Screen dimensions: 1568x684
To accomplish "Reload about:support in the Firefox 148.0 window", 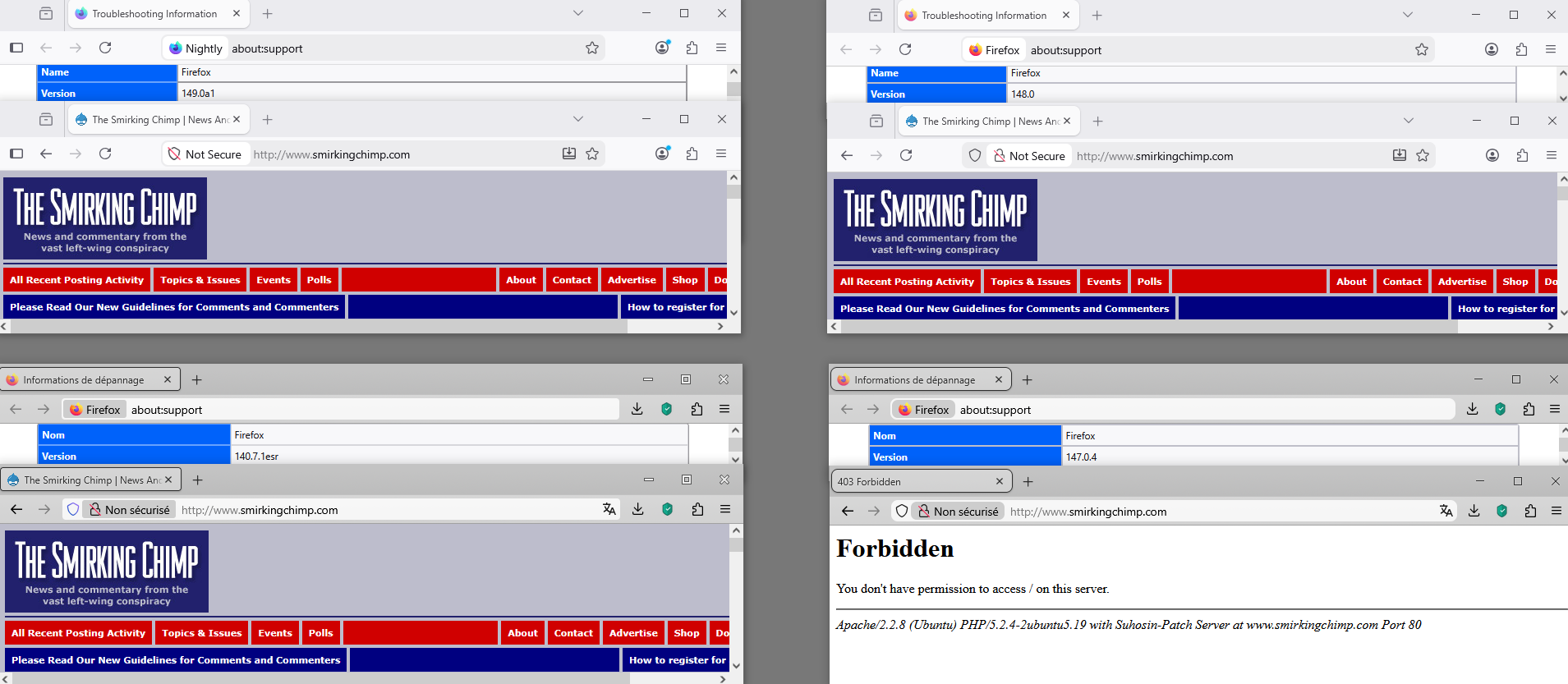I will point(905,49).
